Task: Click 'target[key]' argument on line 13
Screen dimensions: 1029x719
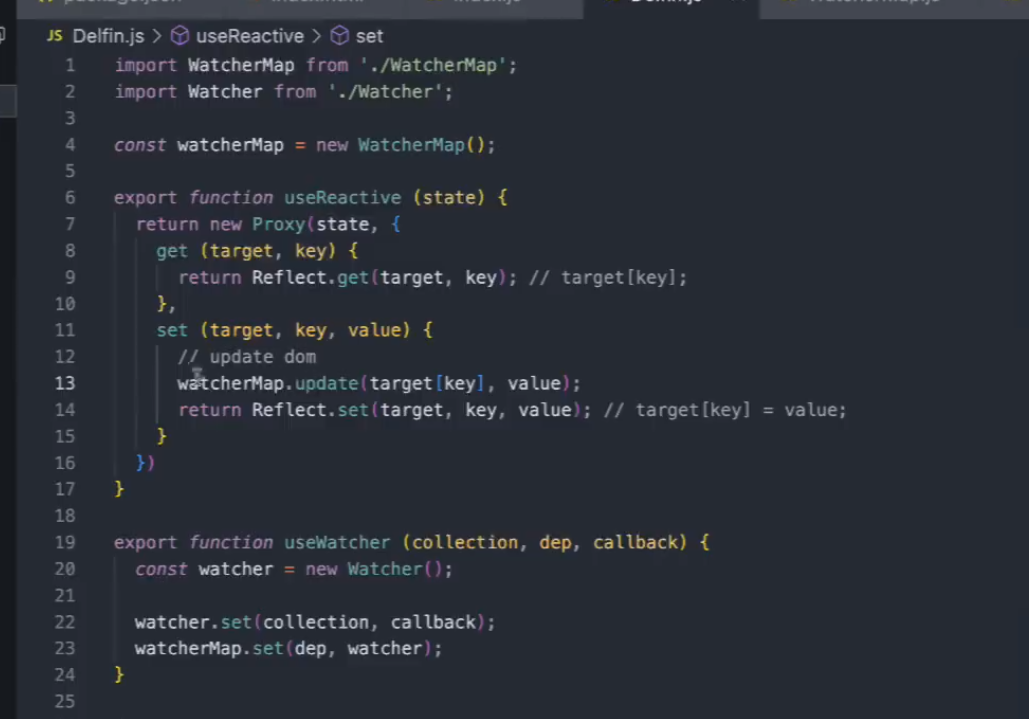Action: click(x=427, y=383)
